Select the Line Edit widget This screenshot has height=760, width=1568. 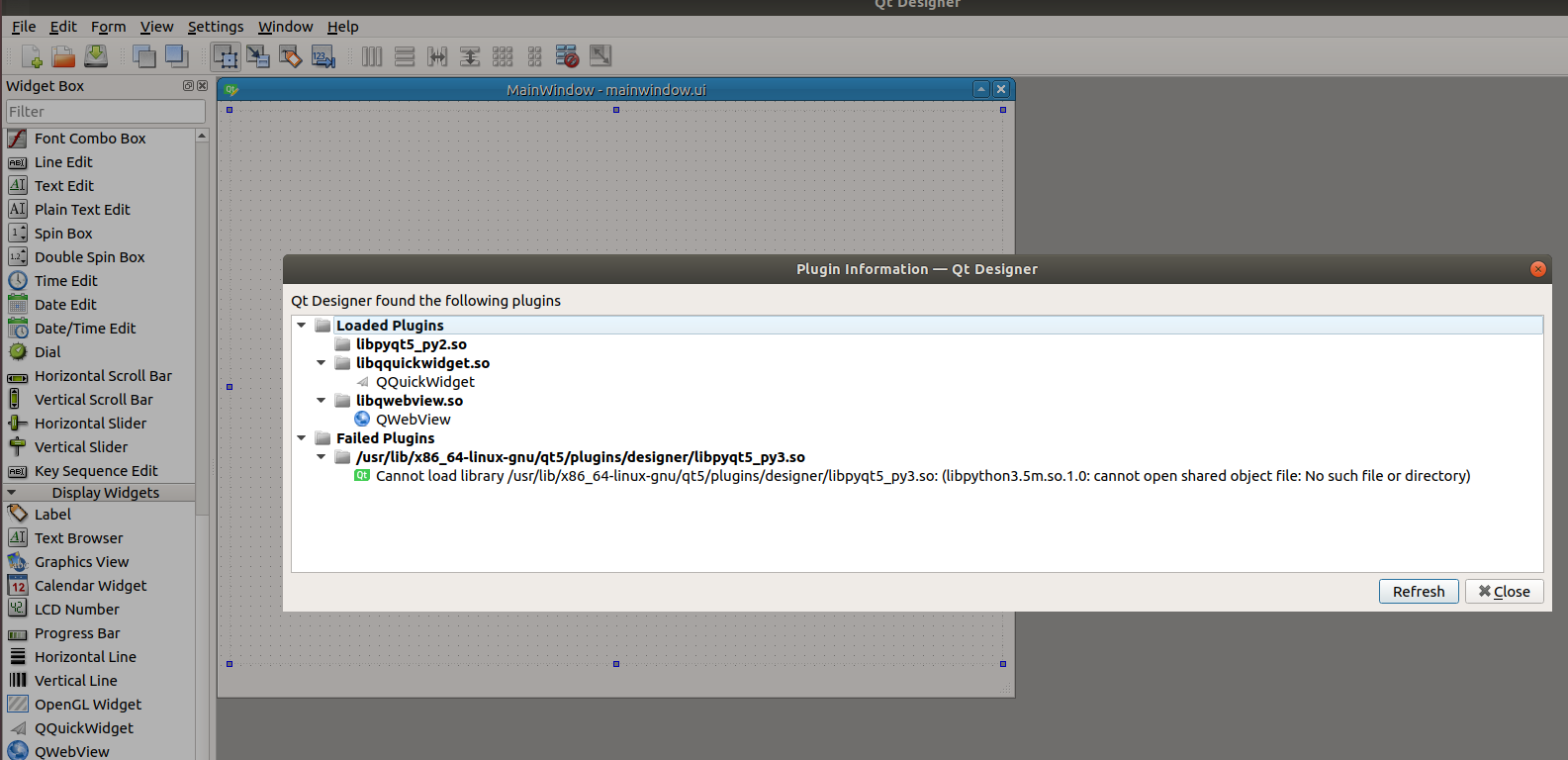pos(63,162)
